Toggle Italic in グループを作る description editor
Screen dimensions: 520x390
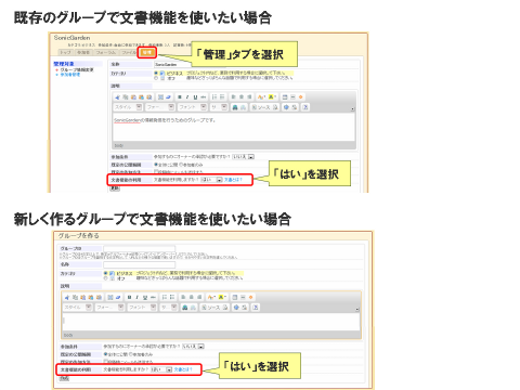tap(137, 297)
